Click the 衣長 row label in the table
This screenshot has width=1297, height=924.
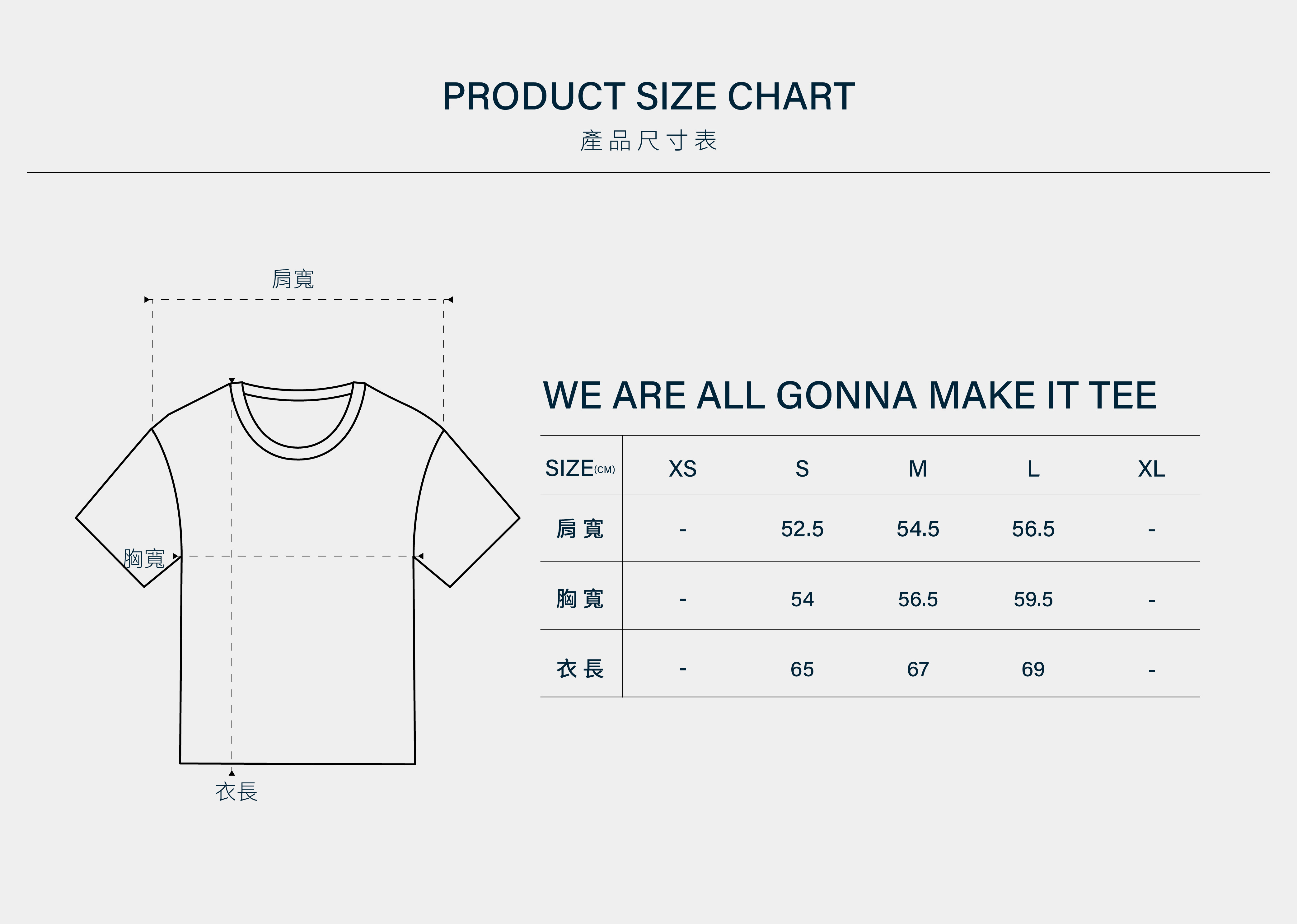click(x=580, y=669)
